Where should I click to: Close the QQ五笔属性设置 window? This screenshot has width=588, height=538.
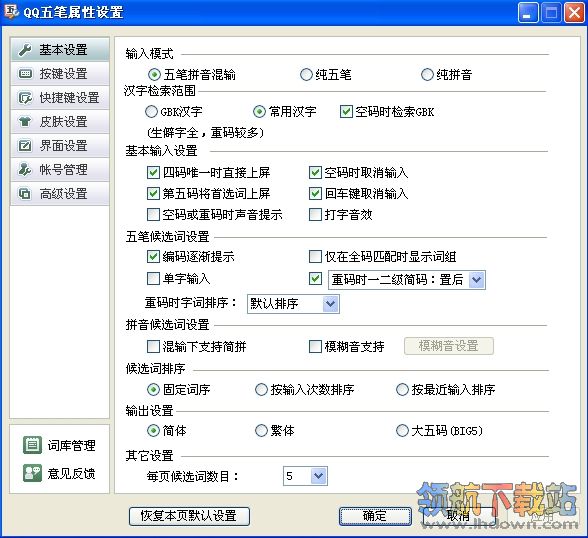point(574,13)
